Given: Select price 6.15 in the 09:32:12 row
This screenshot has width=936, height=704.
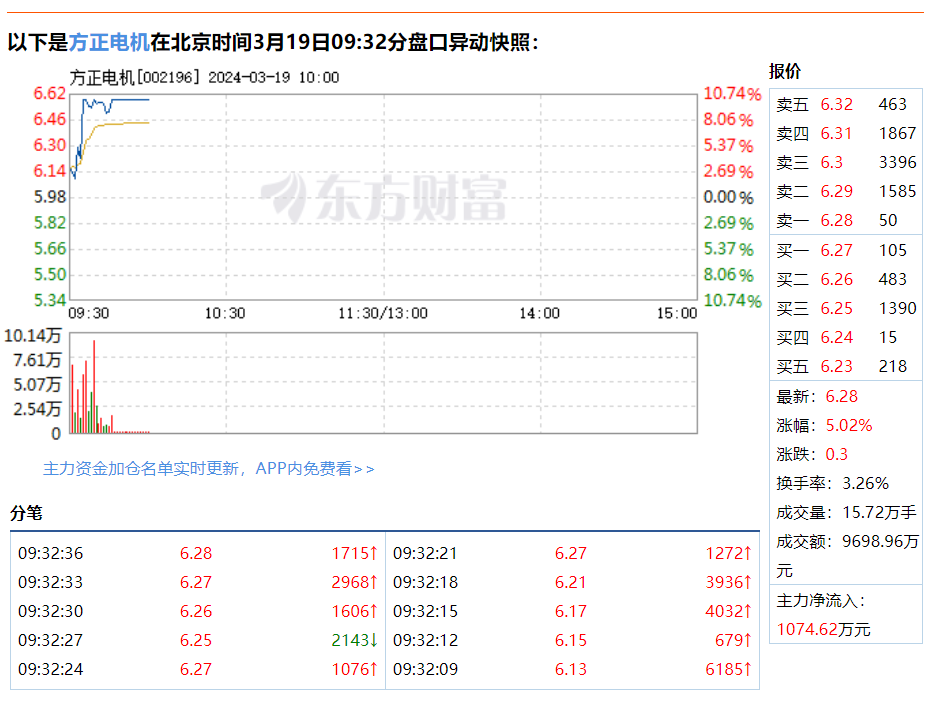Looking at the screenshot, I should [x=571, y=640].
